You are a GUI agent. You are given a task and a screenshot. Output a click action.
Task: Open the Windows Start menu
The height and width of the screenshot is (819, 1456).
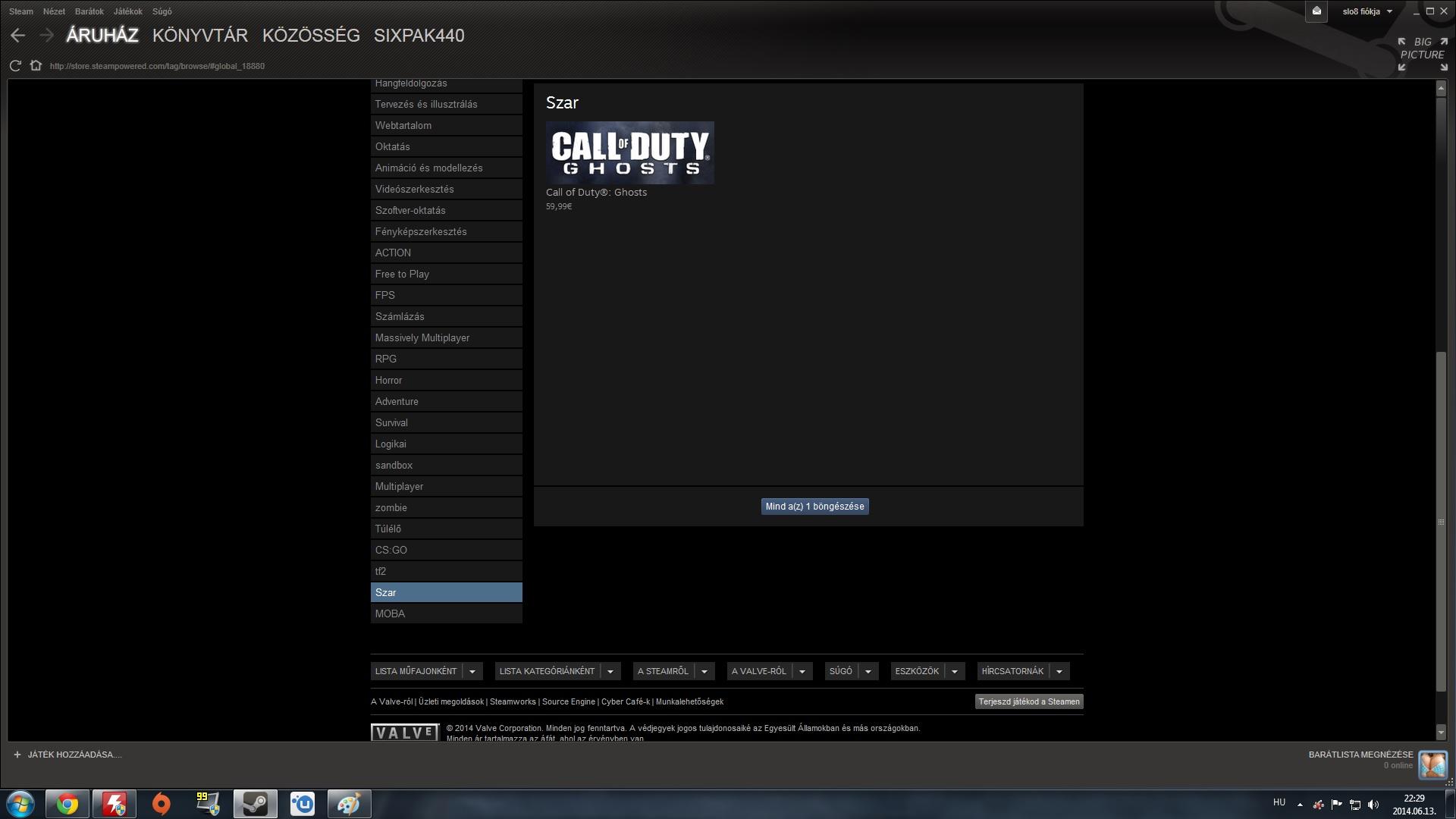[20, 804]
